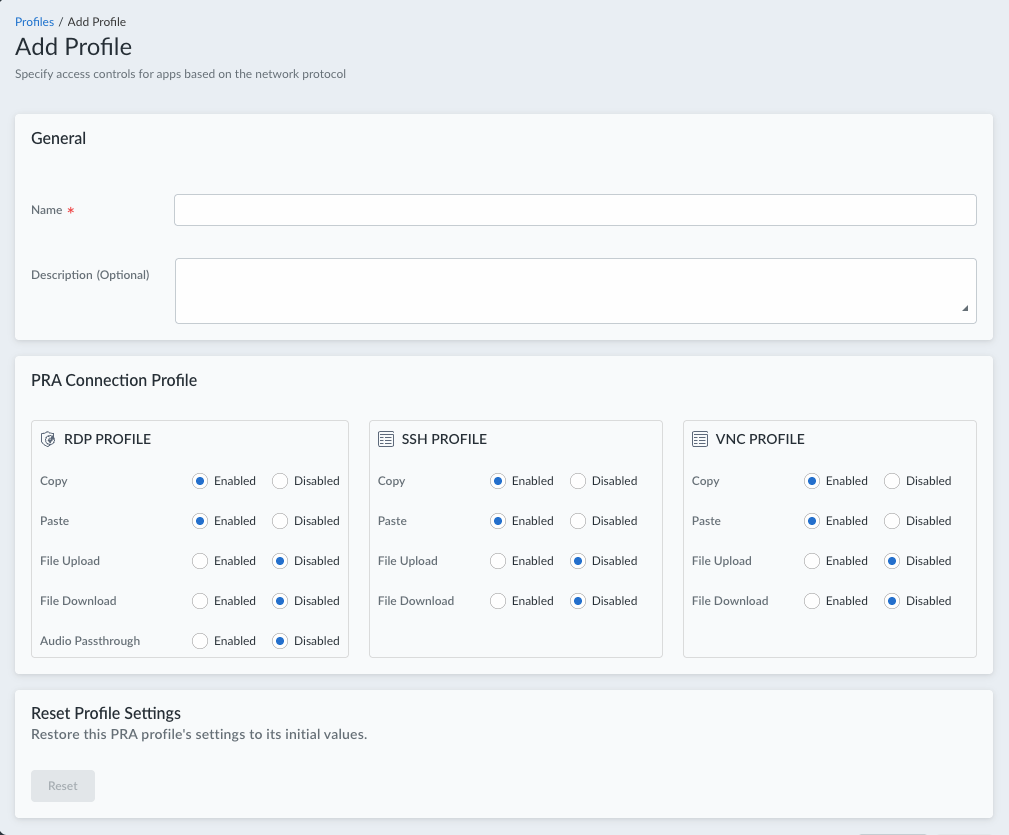Click the RDP Profile shield icon
Image resolution: width=1009 pixels, height=835 pixels.
pyautogui.click(x=47, y=439)
